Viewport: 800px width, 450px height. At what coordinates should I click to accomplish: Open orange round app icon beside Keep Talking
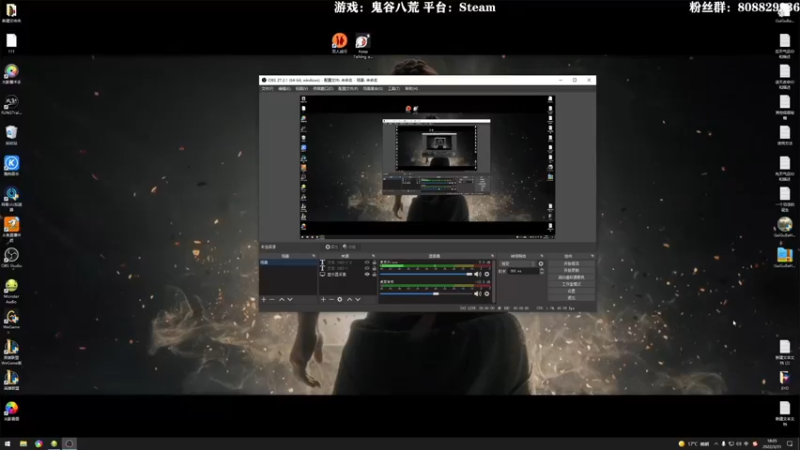click(339, 43)
